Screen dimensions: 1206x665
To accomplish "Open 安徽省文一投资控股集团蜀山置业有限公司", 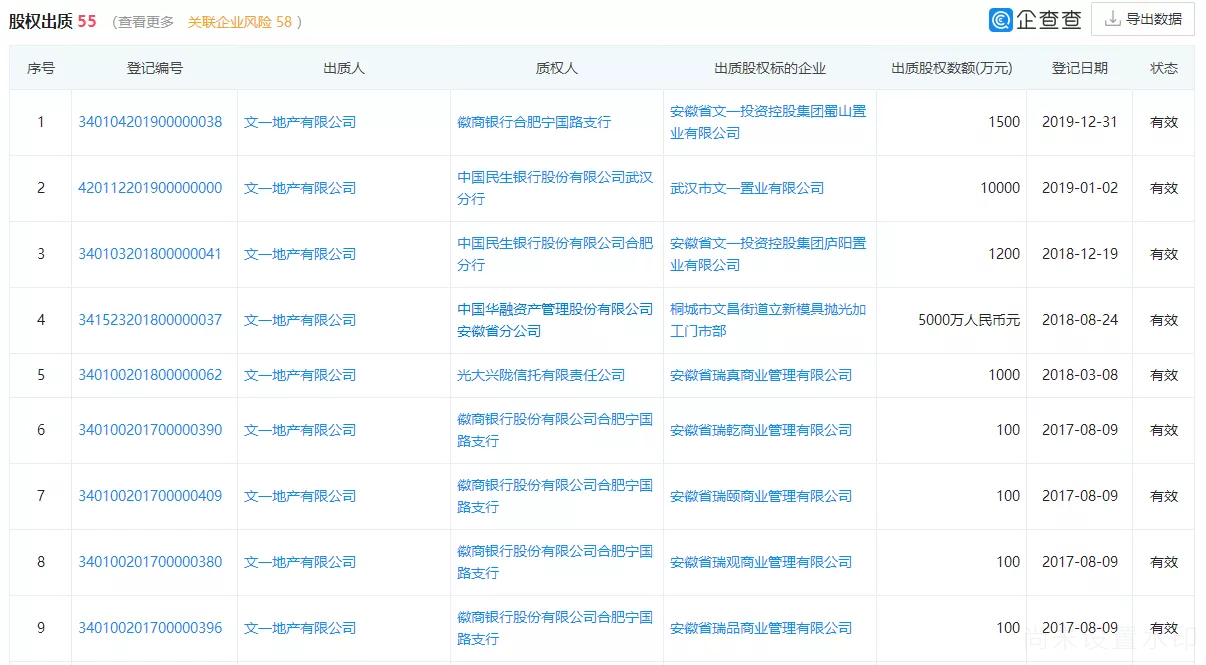I will (x=768, y=122).
